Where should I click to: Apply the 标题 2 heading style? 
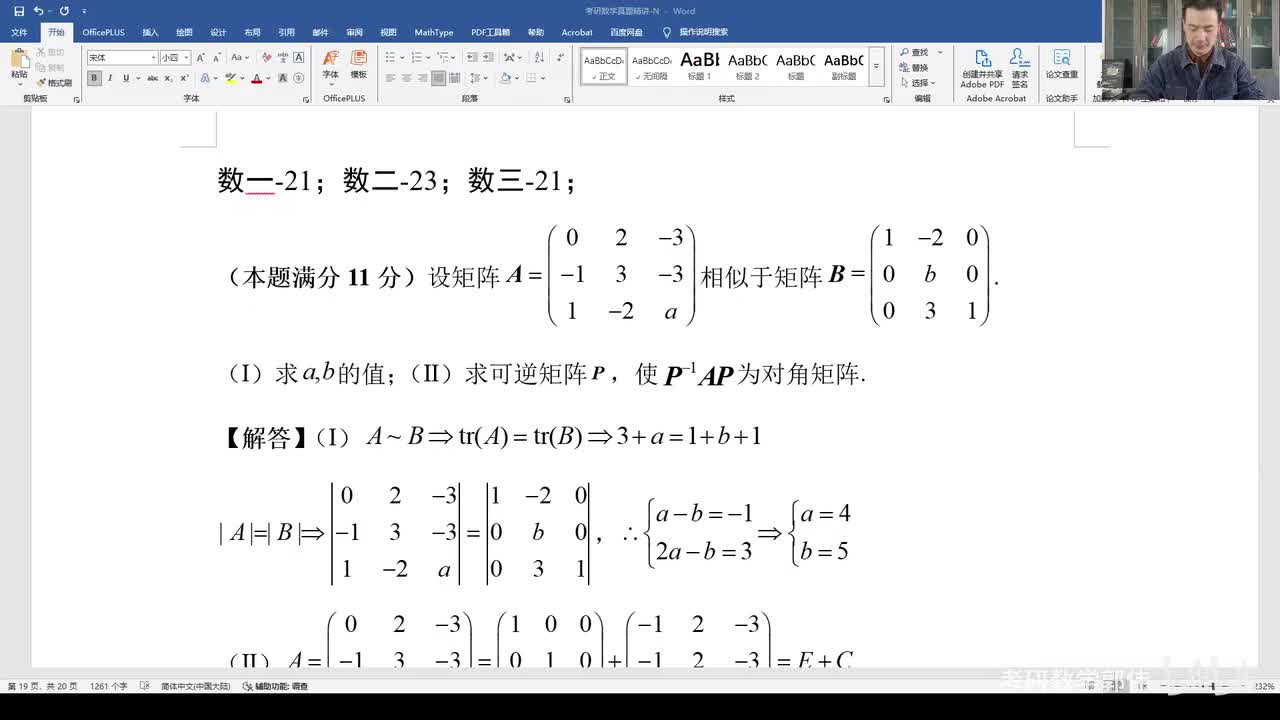748,66
